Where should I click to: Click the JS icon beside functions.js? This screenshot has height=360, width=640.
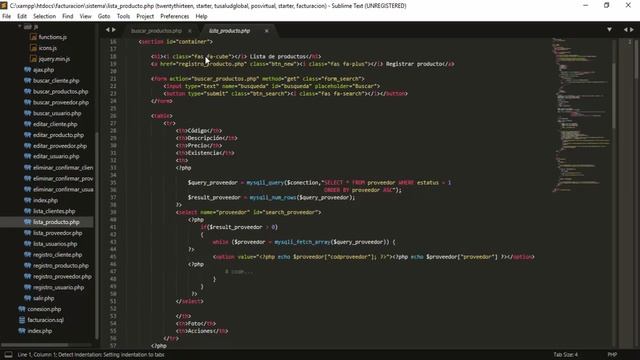(33, 37)
